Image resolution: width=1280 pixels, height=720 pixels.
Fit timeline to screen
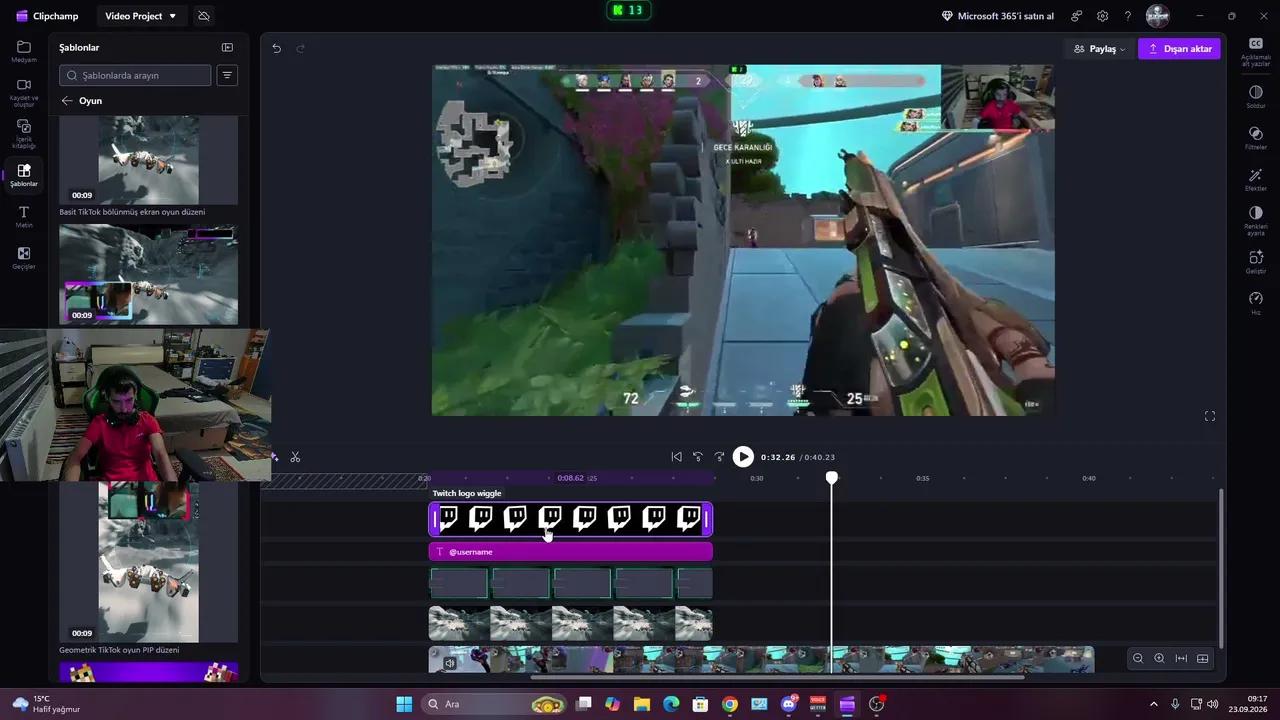1181,658
